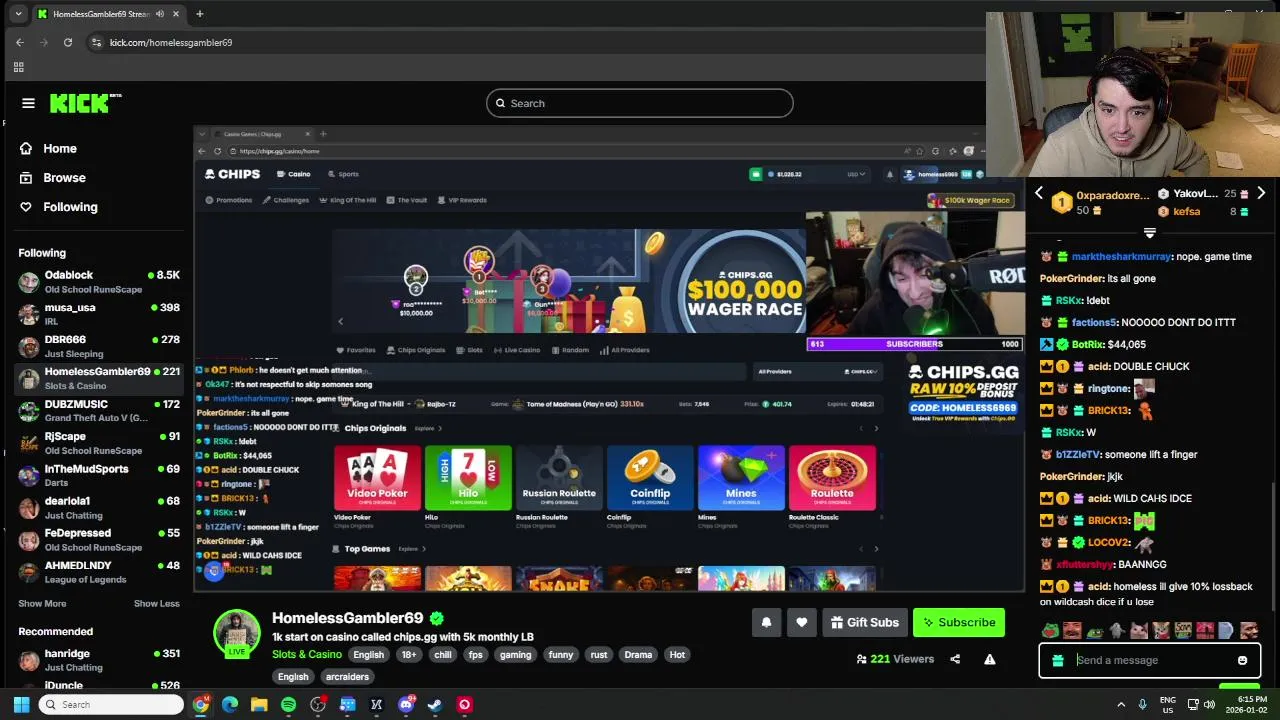This screenshot has width=1280, height=720.
Task: Select the rust tag
Action: tap(599, 655)
